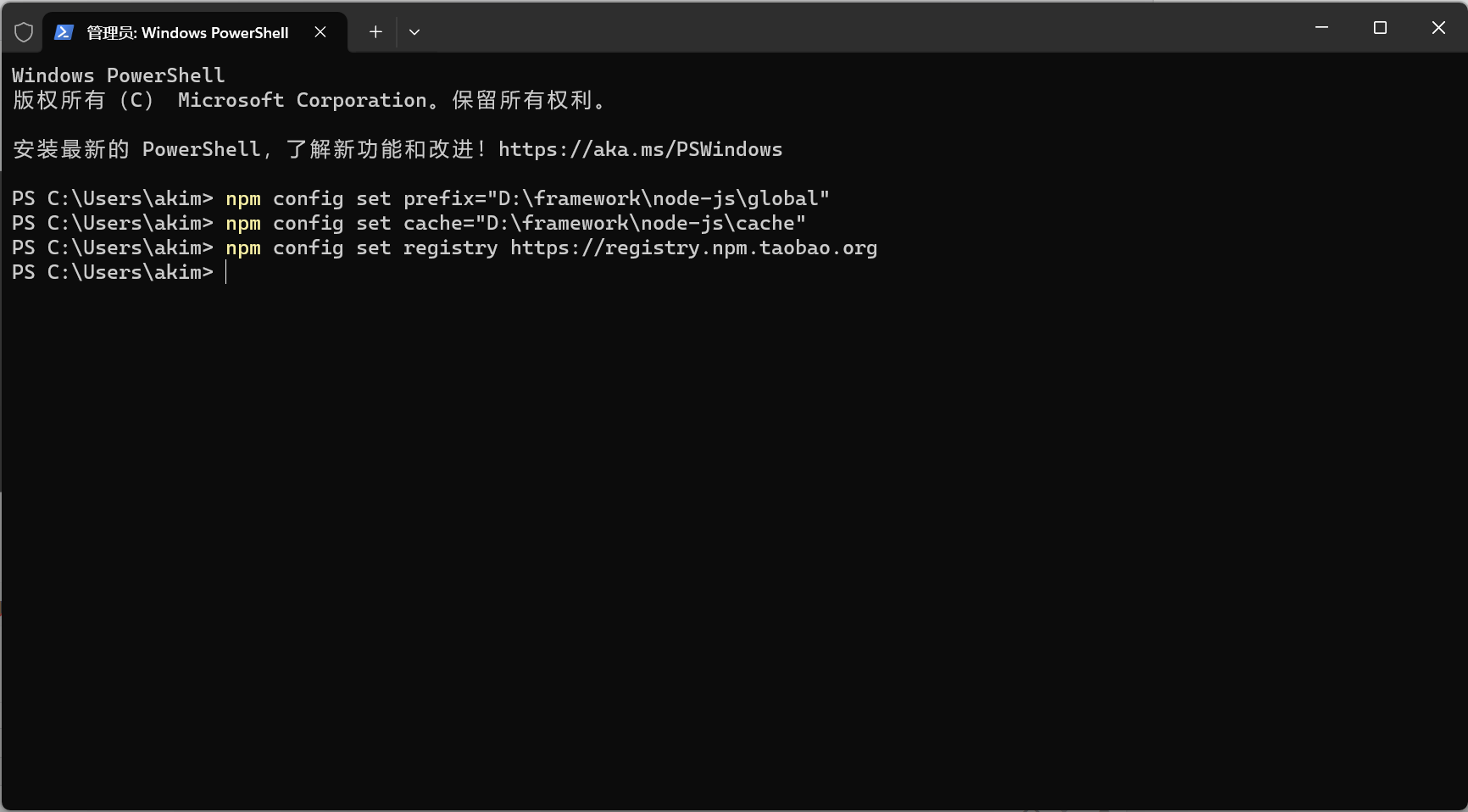Click the npm keyword in the registry command
Viewport: 1468px width, 812px height.
(243, 248)
